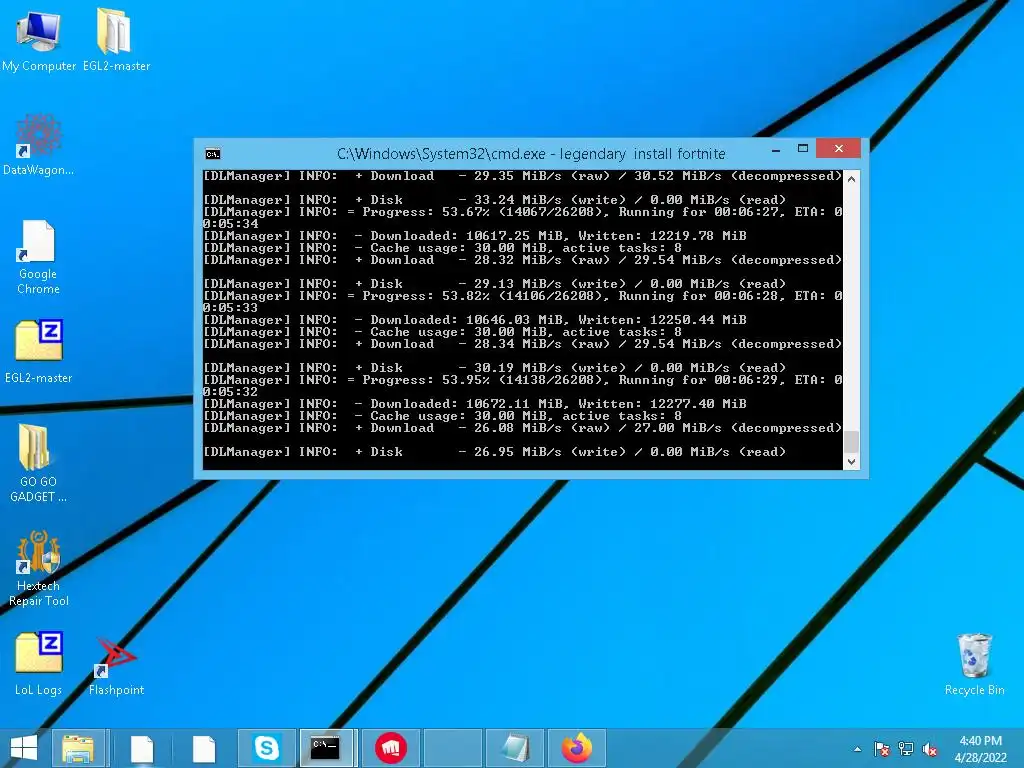Click the '33.24 MiB/s (write)' disk line
1024x768 pixels.
tap(494, 200)
